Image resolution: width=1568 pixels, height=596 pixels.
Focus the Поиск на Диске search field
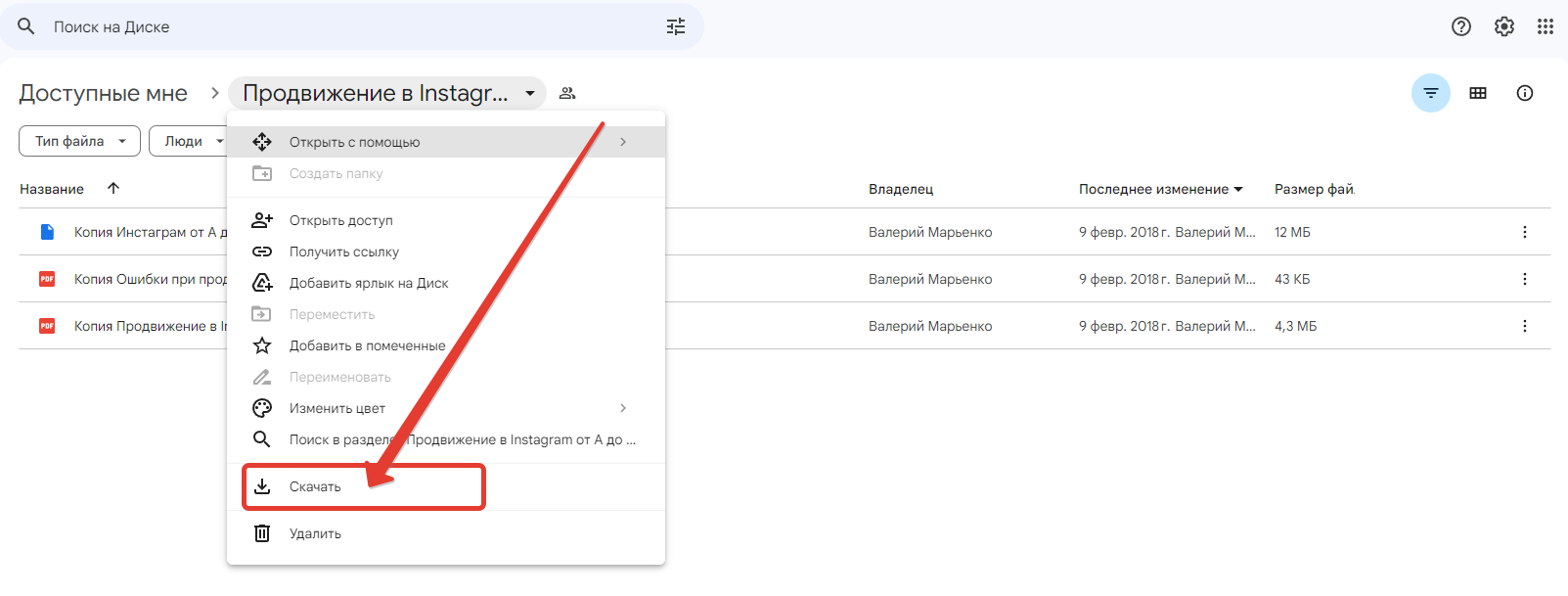[x=352, y=26]
